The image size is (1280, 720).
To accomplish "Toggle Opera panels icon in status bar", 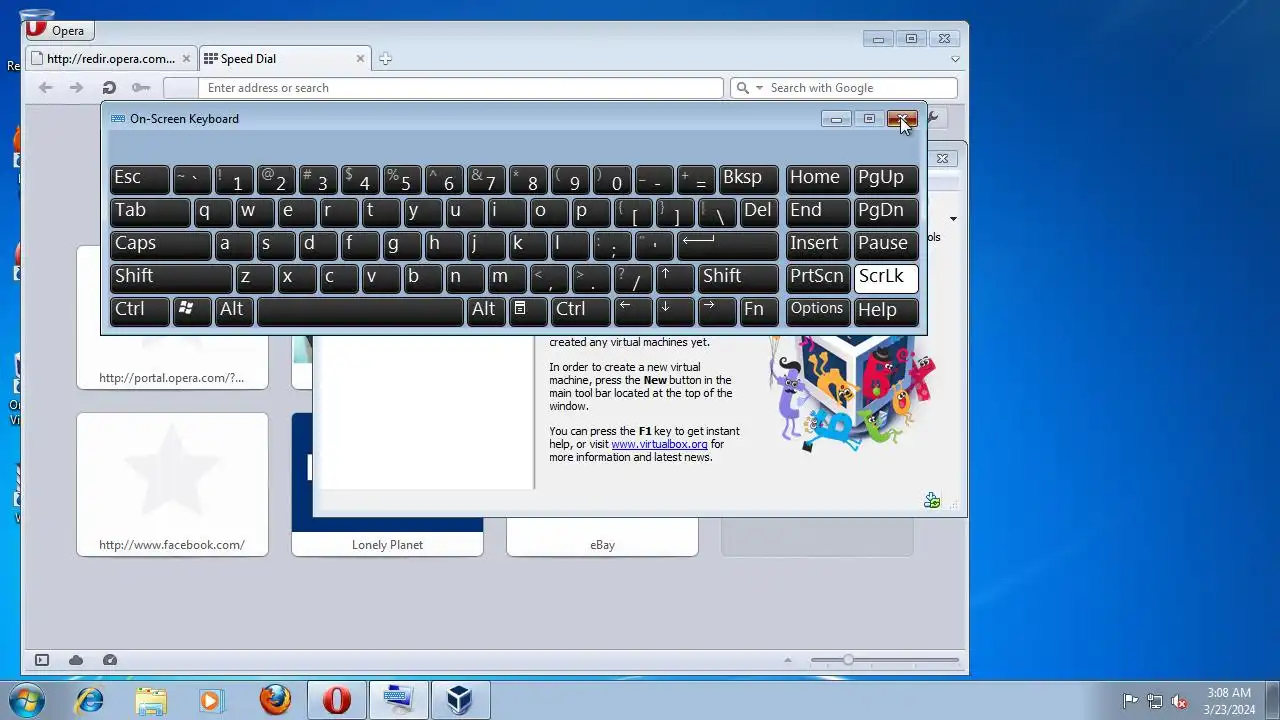I will coord(42,660).
